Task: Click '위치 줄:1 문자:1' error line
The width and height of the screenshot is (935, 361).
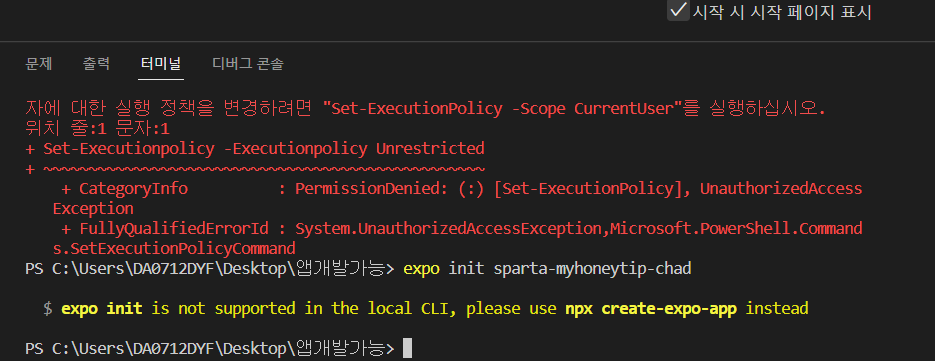Action: point(98,128)
